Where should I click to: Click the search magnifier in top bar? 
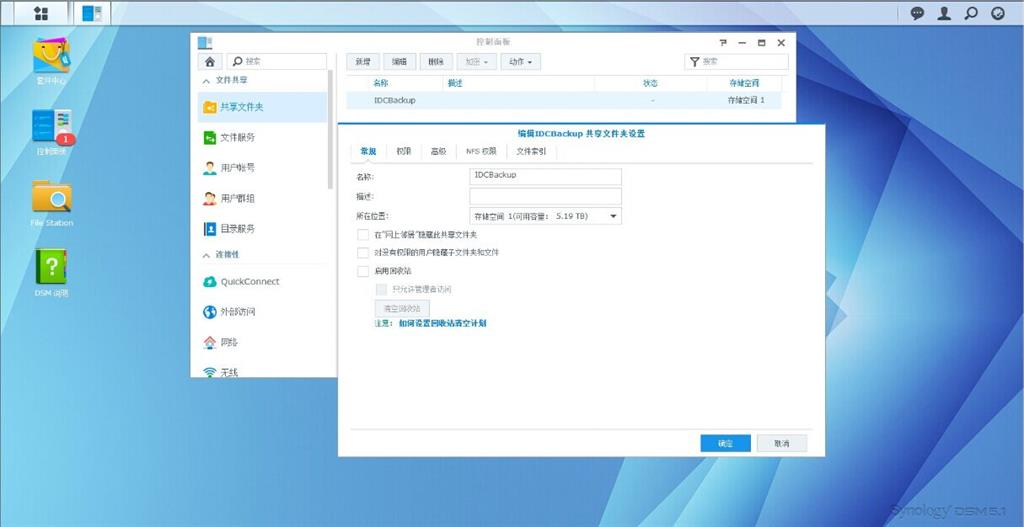(x=970, y=13)
